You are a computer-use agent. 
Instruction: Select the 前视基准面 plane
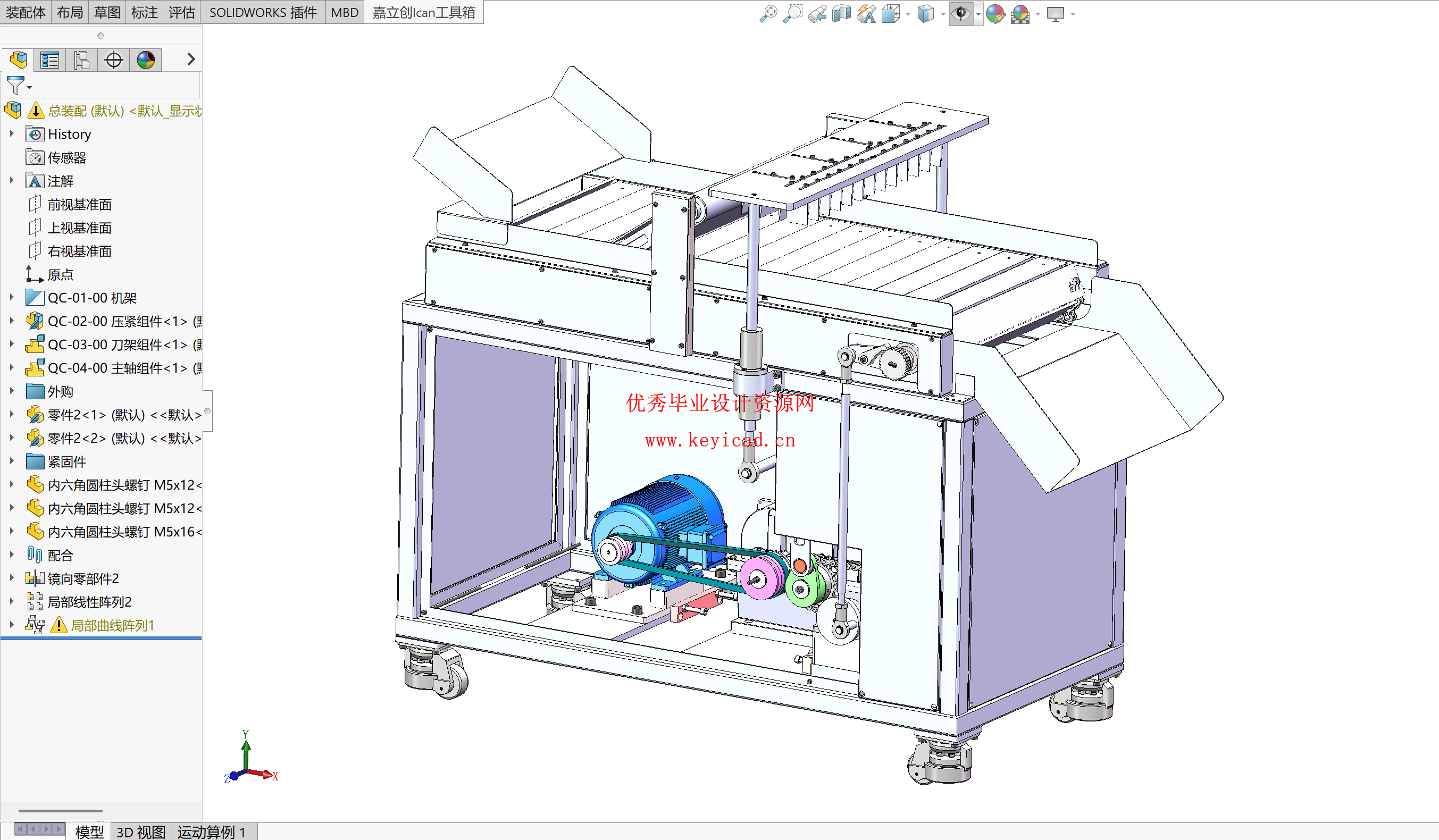(x=69, y=204)
